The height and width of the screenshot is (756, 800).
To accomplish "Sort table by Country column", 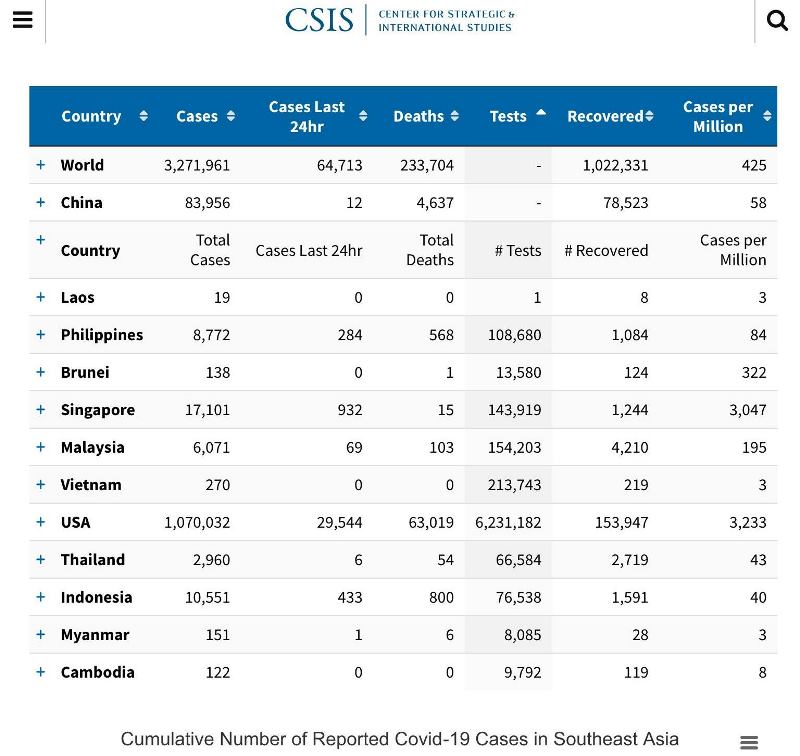I will point(103,116).
